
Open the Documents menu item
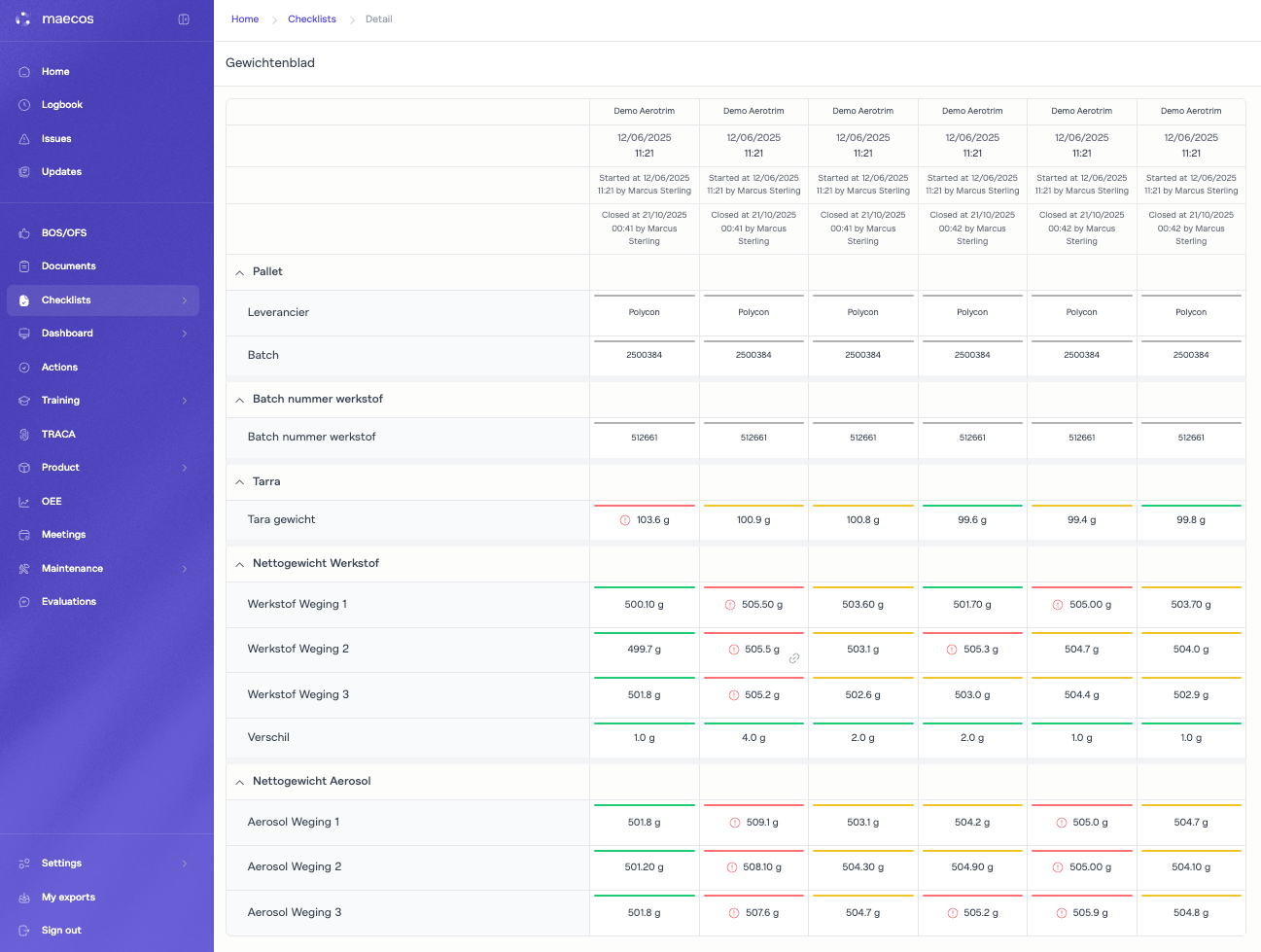(x=68, y=266)
